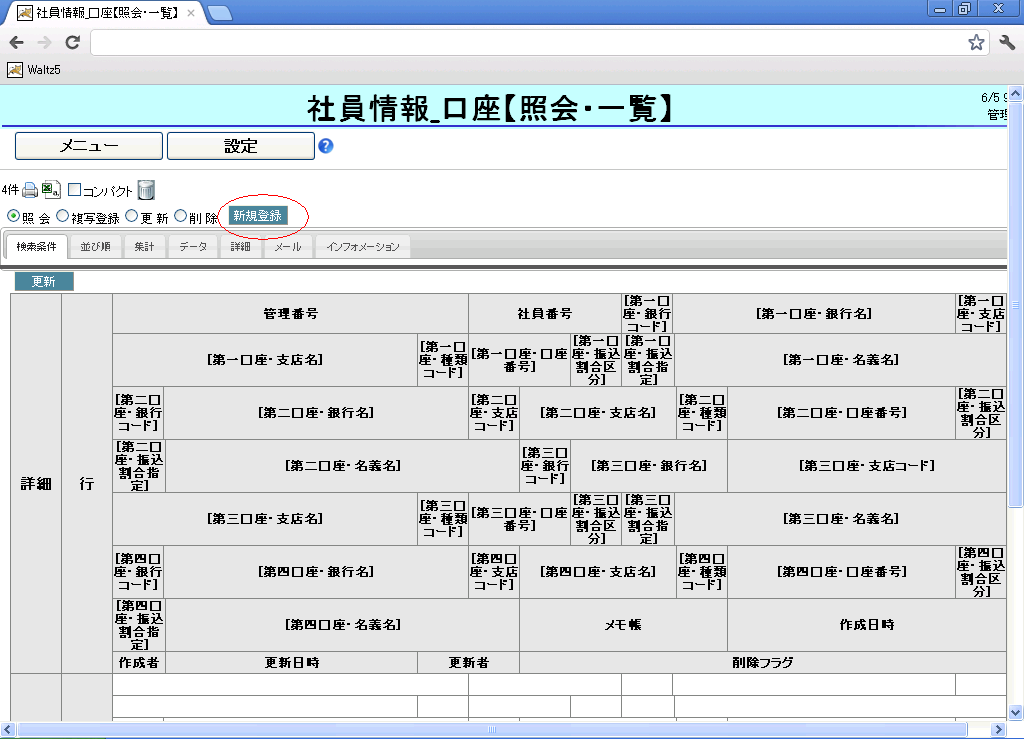This screenshot has width=1024, height=739.
Task: Select the 複写登録 radio button
Action: (x=62, y=216)
